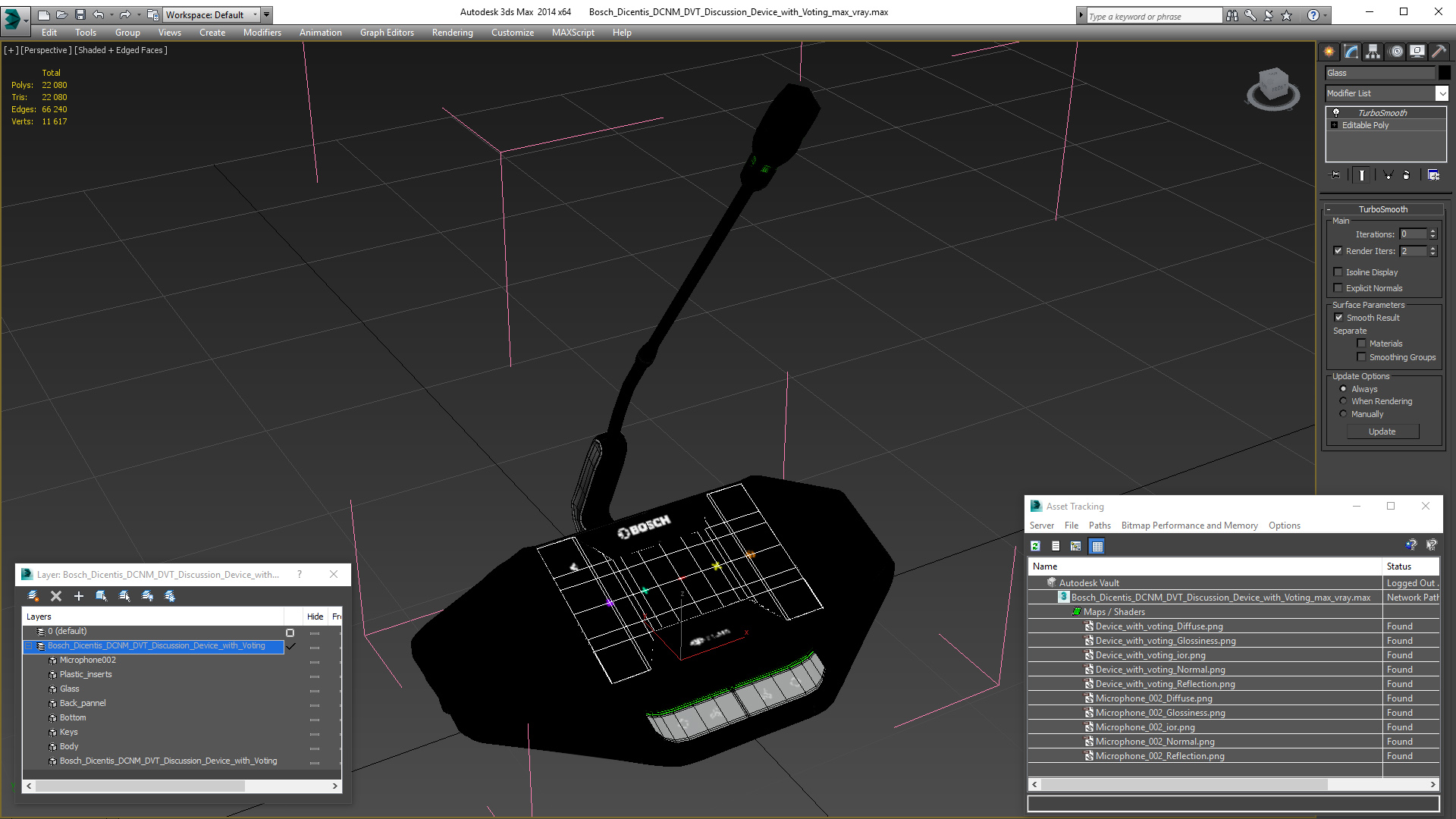Select Manually update option
The height and width of the screenshot is (819, 1456).
(1343, 414)
